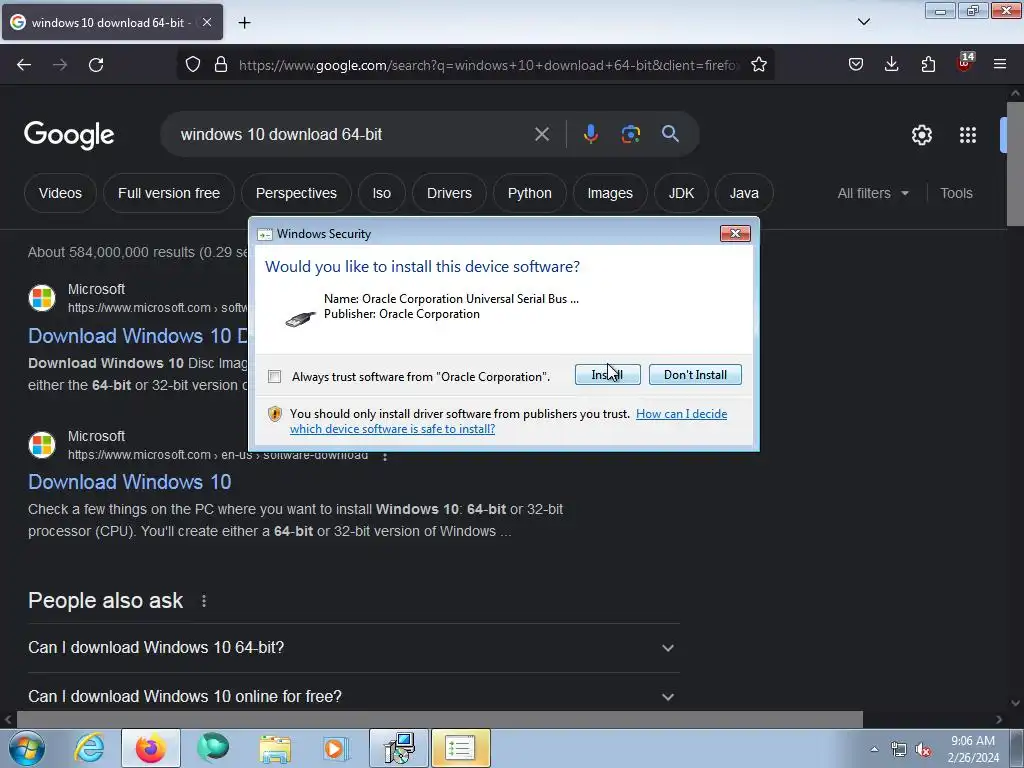Open the Windows Start menu
This screenshot has height=768, width=1024.
pyautogui.click(x=27, y=748)
